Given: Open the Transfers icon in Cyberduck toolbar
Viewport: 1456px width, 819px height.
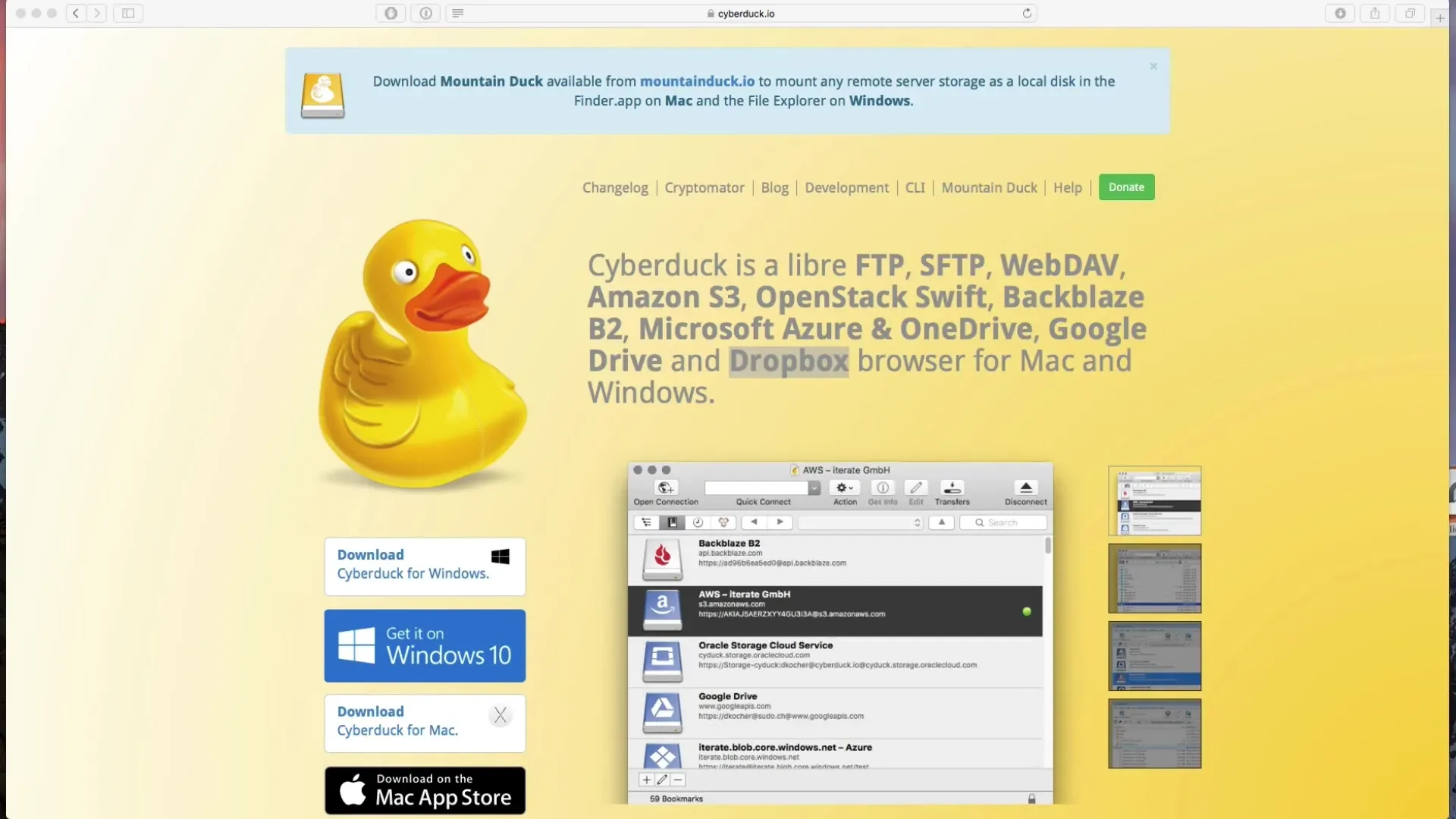Looking at the screenshot, I should coord(951,489).
